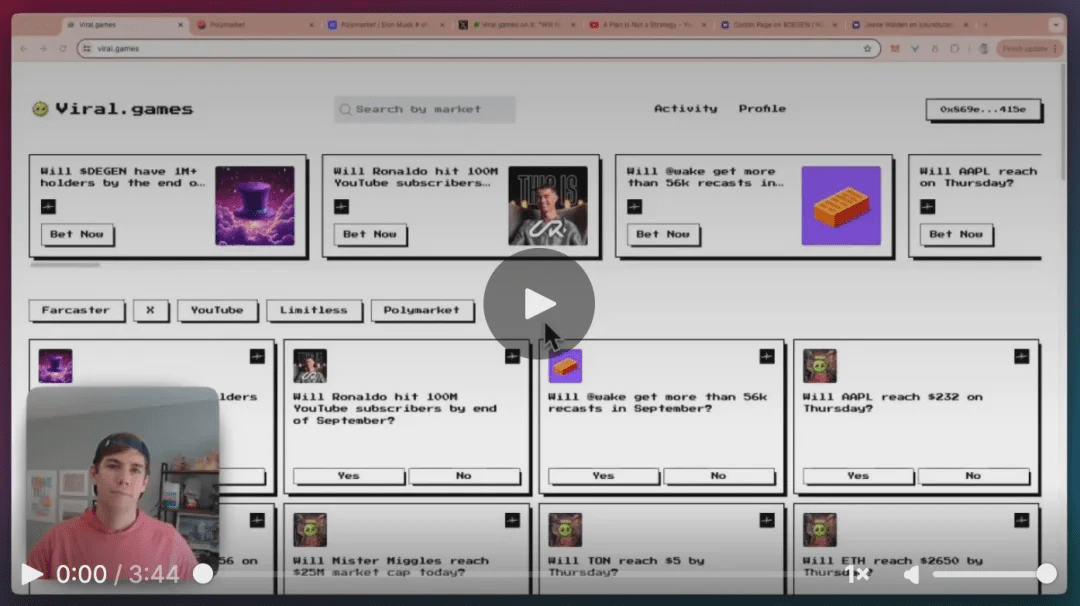The height and width of the screenshot is (606, 1080).
Task: Switch to the Contain Page on $DEGEN tab
Action: click(x=778, y=25)
